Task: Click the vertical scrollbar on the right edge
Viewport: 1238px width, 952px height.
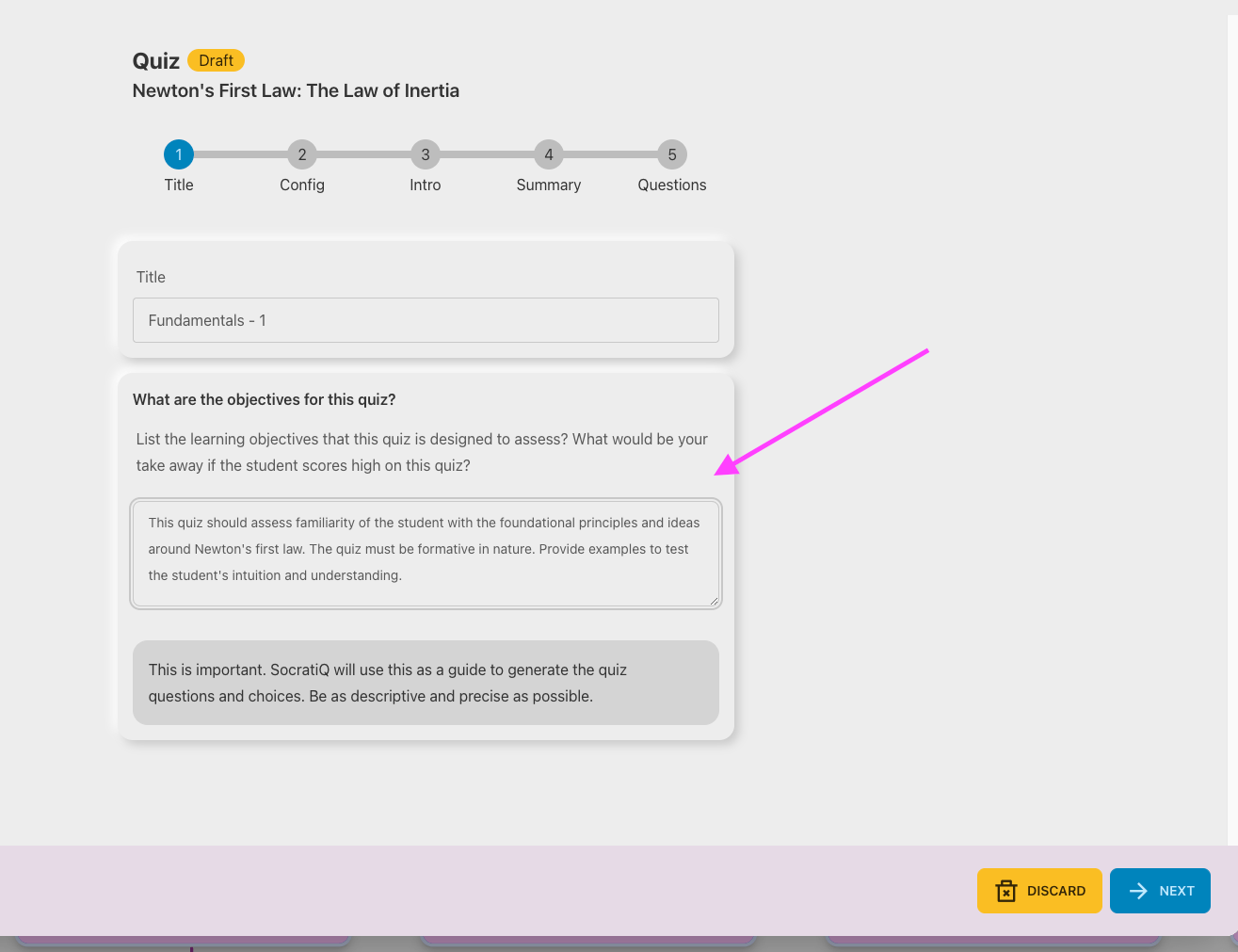Action: pos(1232,424)
